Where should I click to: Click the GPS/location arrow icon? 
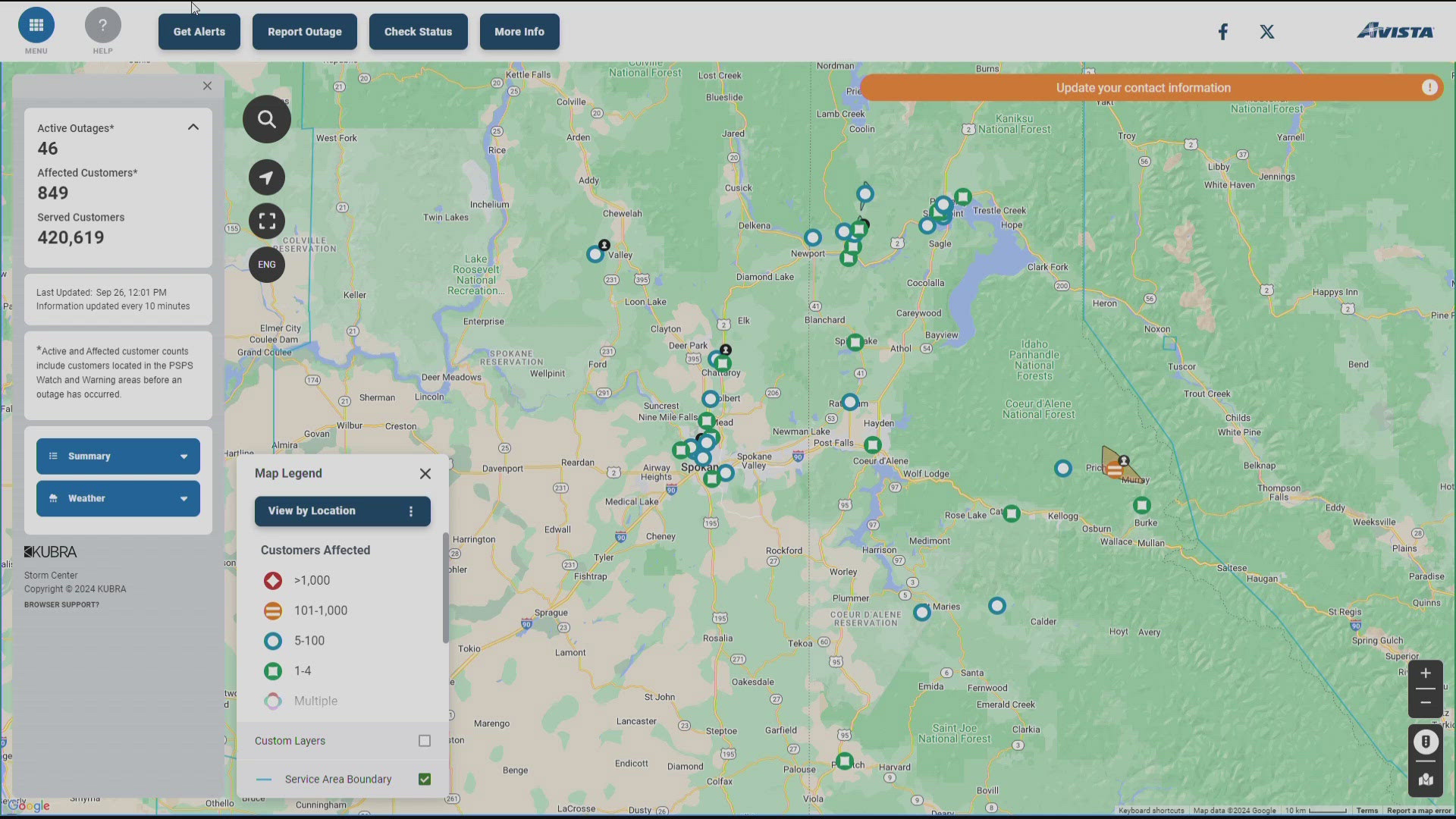[267, 177]
